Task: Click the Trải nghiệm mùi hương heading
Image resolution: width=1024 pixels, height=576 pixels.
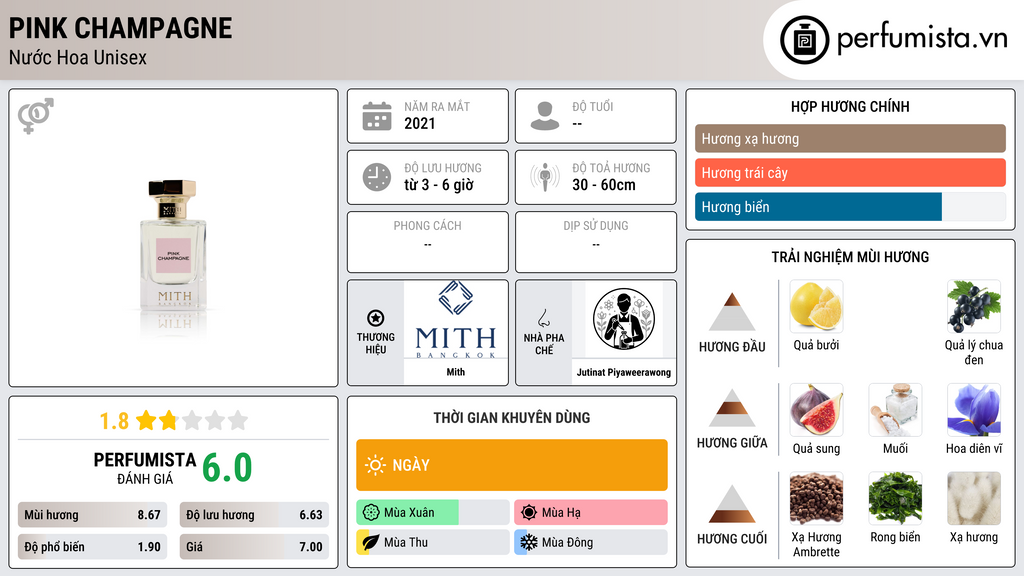Action: click(850, 257)
